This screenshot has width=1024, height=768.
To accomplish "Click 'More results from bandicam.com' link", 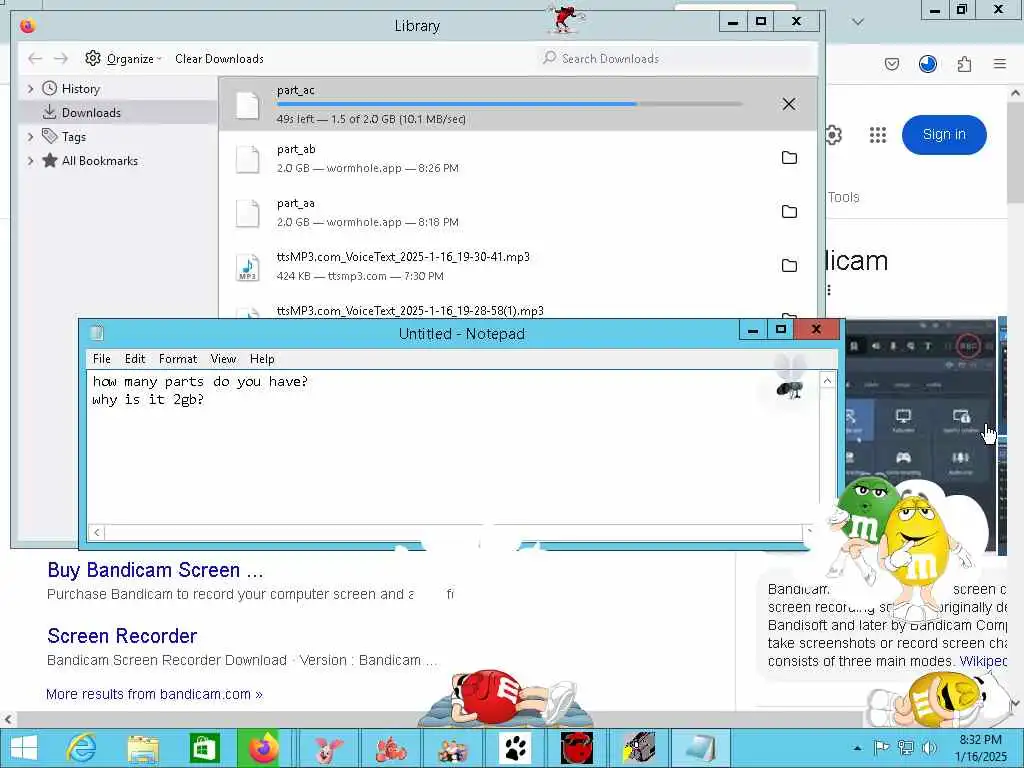I will 154,694.
